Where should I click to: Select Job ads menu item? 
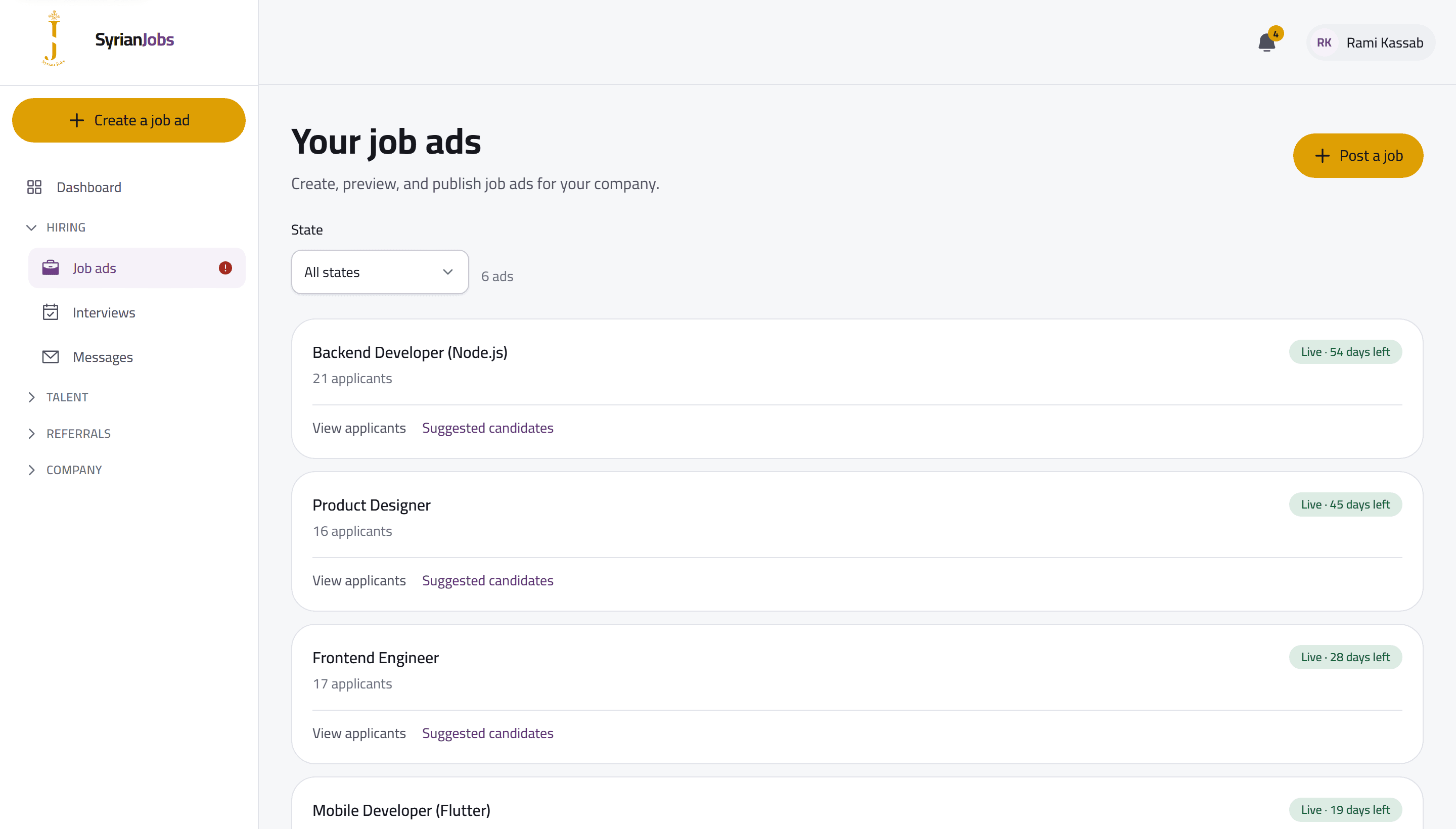tap(136, 267)
